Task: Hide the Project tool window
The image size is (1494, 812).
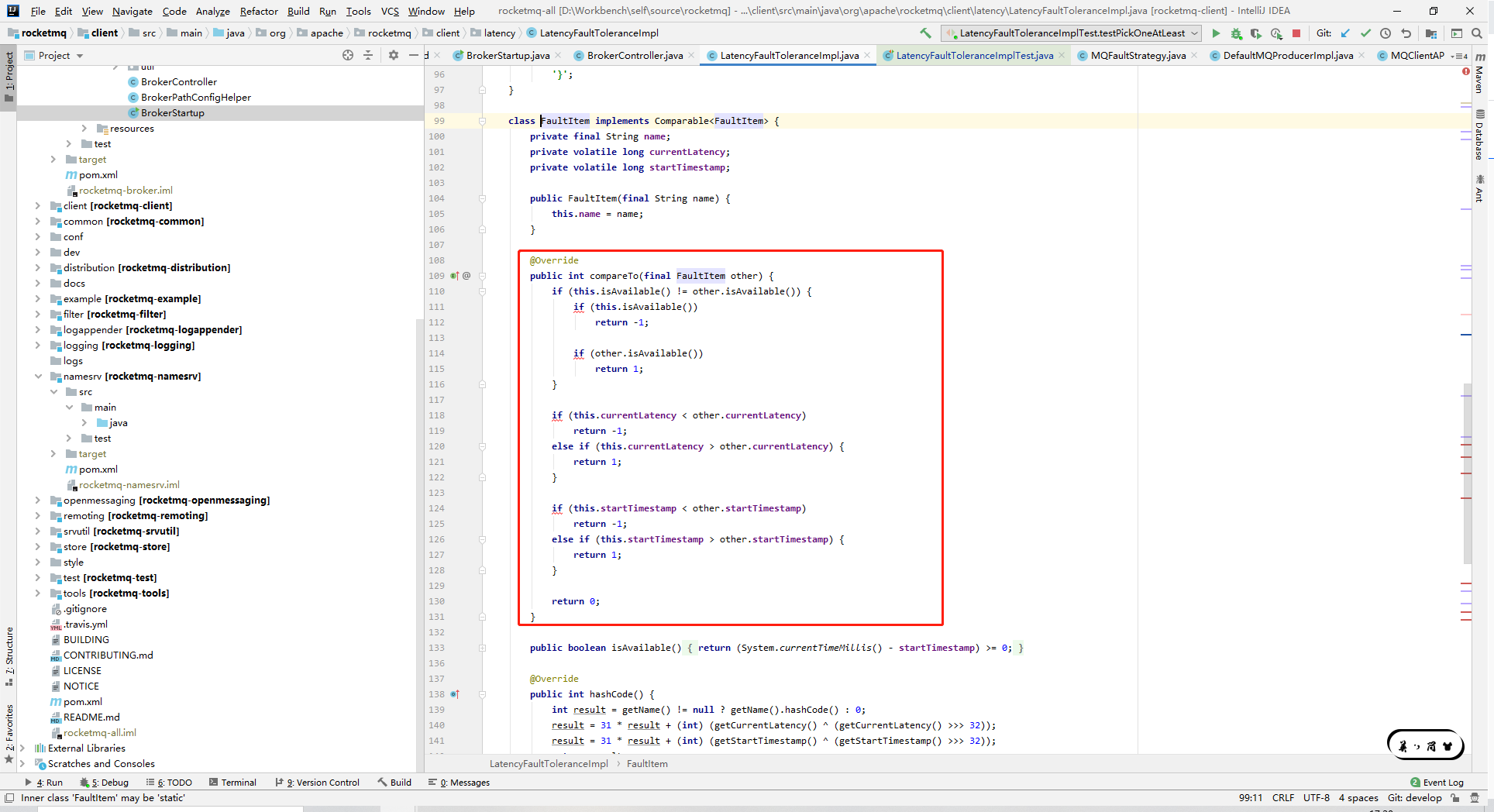Action: coord(414,55)
